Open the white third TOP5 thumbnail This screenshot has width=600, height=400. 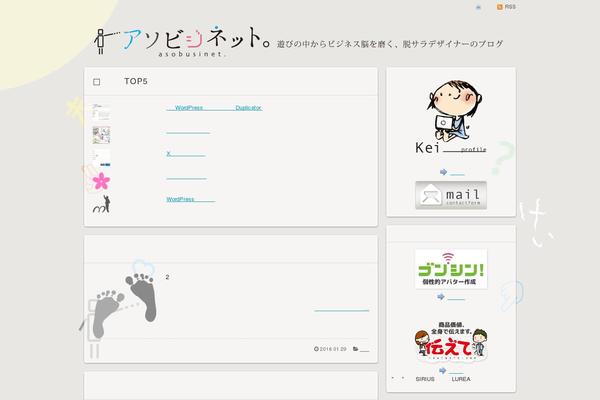point(101,158)
